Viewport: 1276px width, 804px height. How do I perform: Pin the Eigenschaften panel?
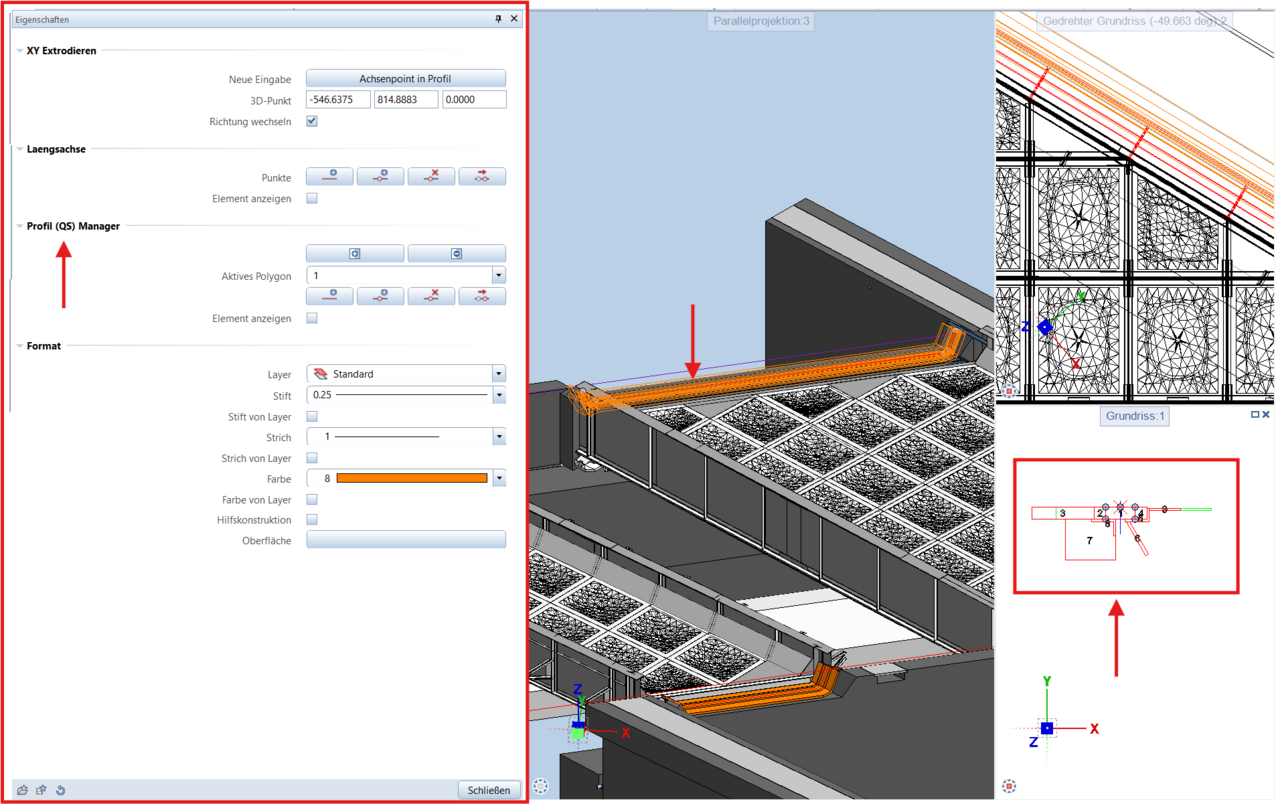pos(498,19)
